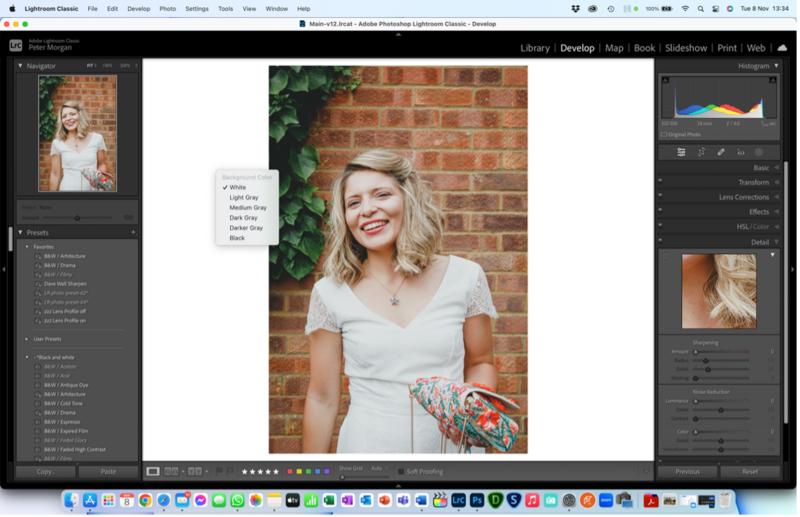The image size is (800, 517).
Task: Apply blue color label
Action: 317,472
